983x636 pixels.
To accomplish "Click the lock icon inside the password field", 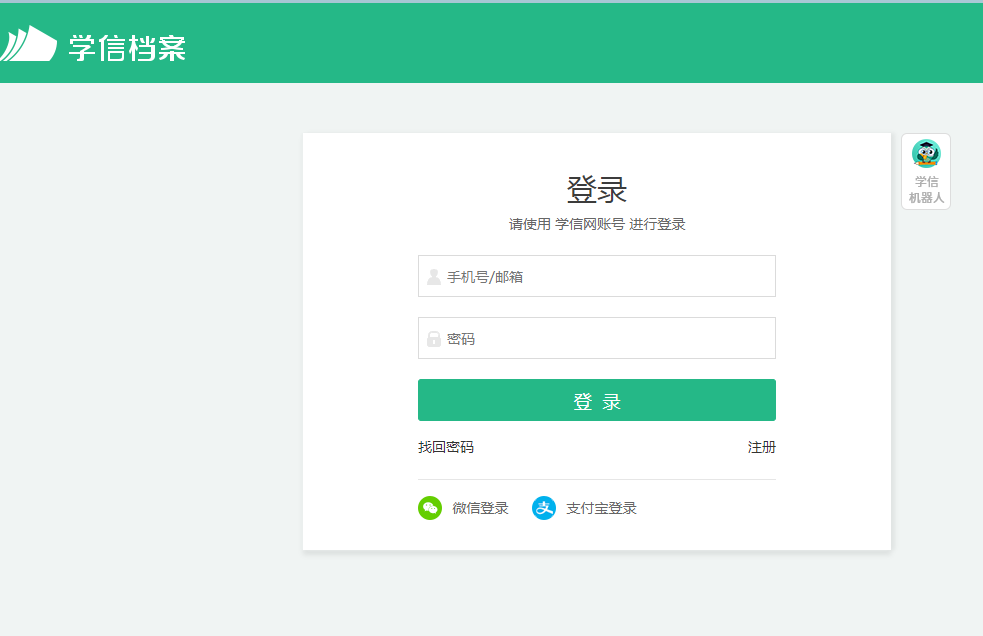I will coord(433,337).
